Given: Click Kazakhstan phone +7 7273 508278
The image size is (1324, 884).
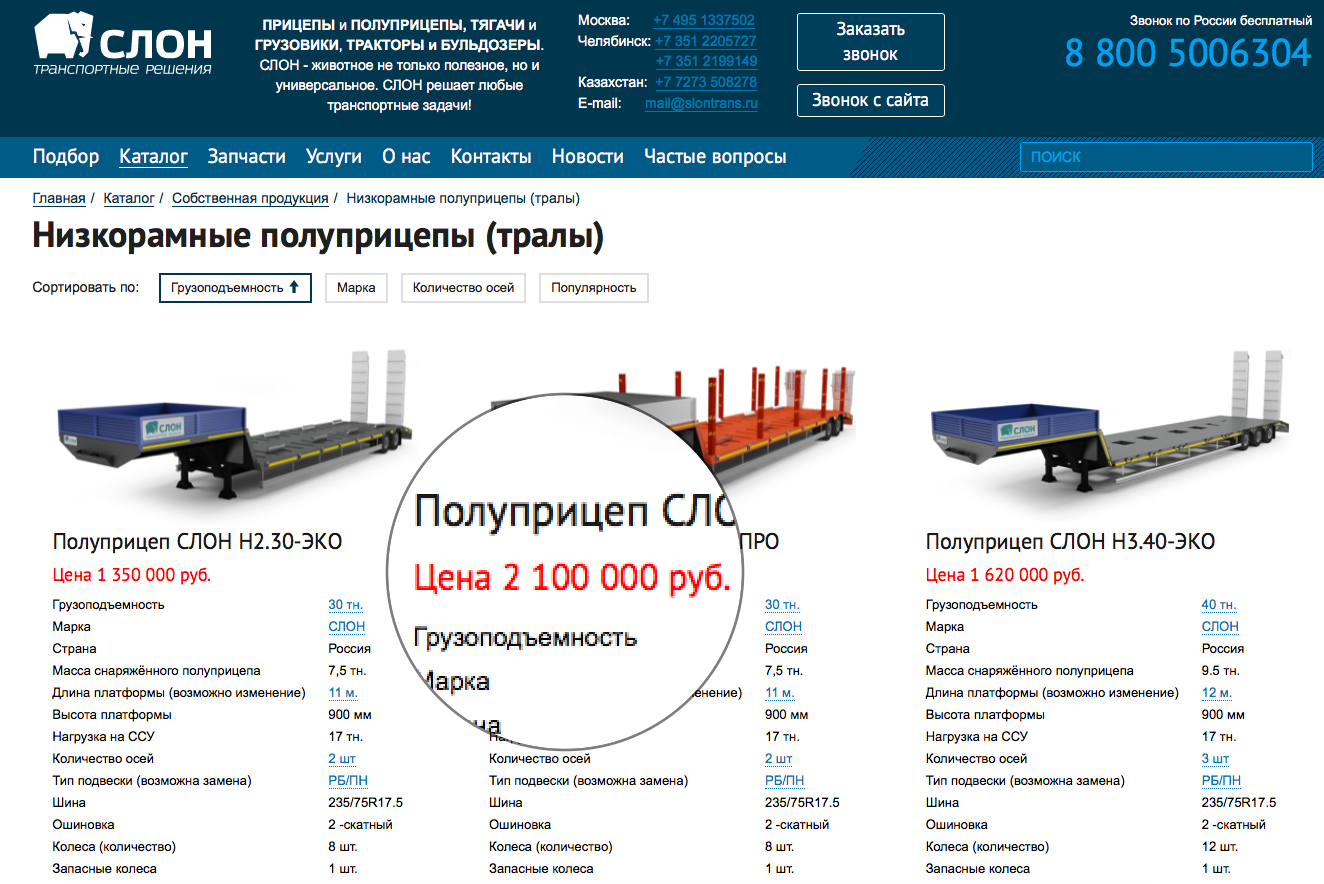Looking at the screenshot, I should coord(706,82).
